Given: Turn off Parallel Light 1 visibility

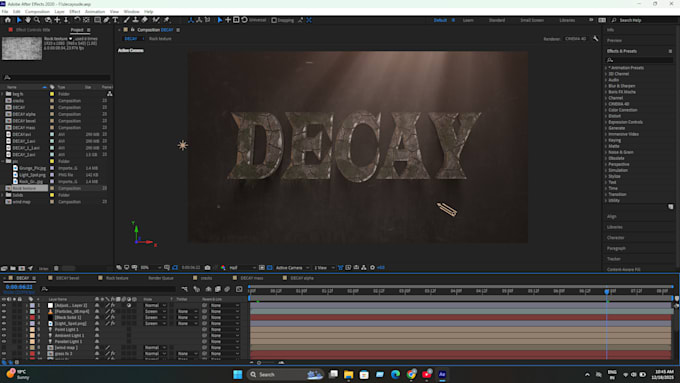Looking at the screenshot, I should 4,342.
